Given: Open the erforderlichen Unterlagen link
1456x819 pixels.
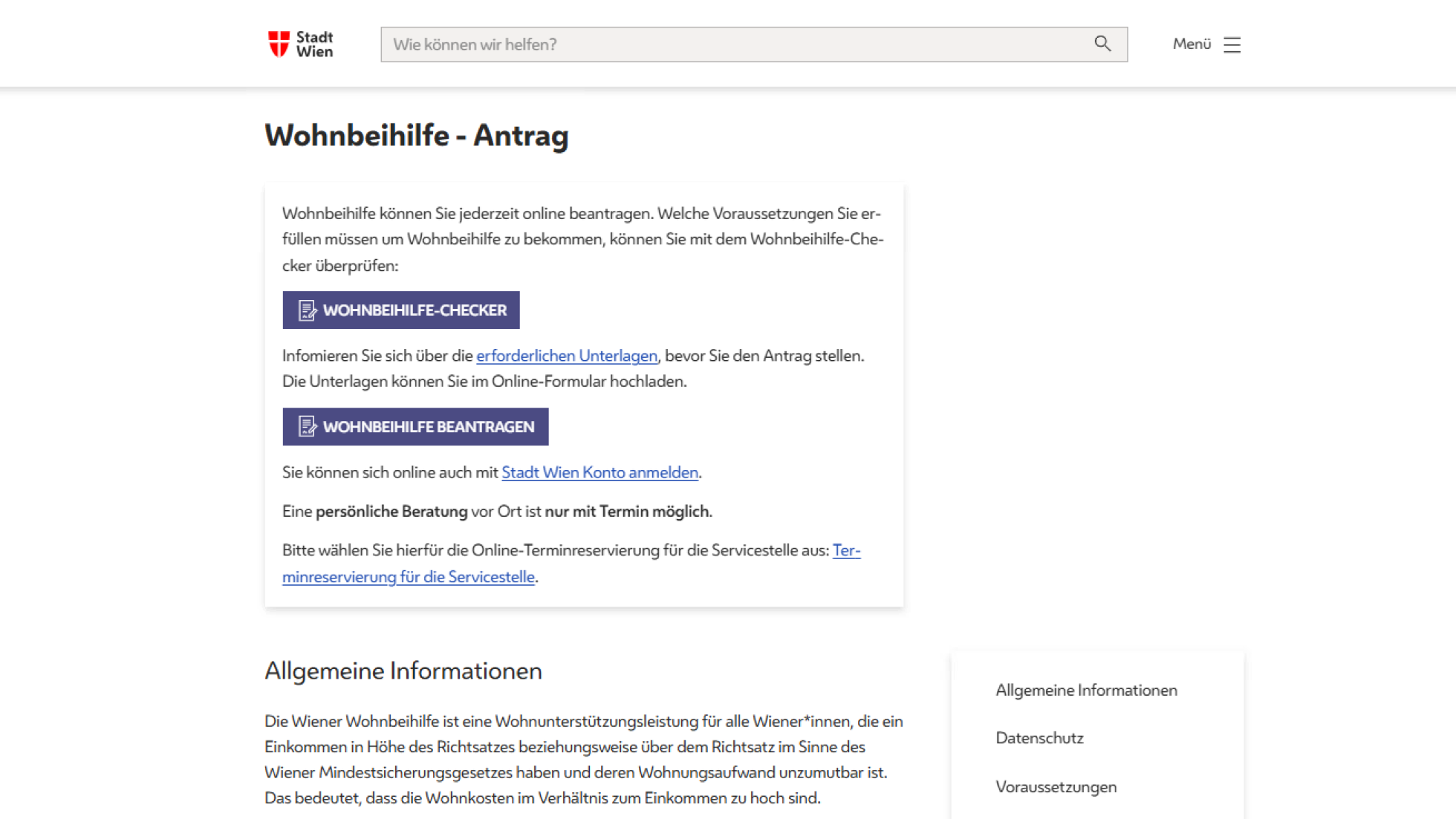Looking at the screenshot, I should [x=567, y=356].
